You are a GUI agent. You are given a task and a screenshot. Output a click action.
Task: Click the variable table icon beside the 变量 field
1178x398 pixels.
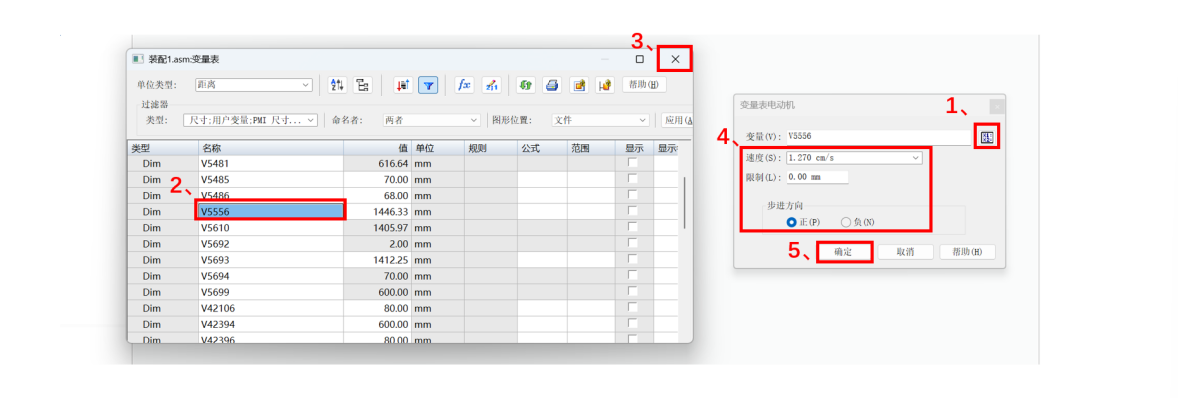987,137
